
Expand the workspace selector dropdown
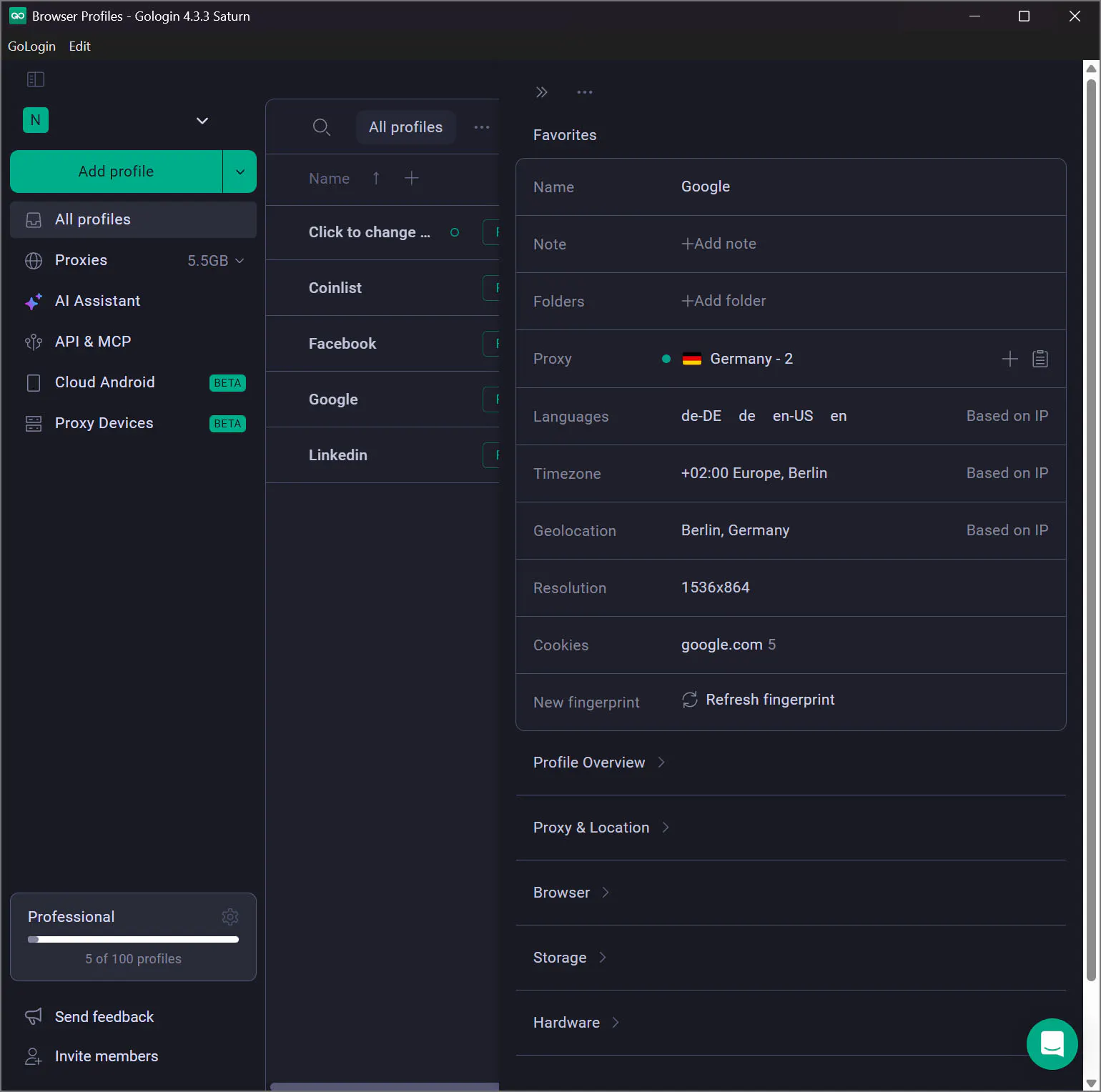tap(202, 121)
